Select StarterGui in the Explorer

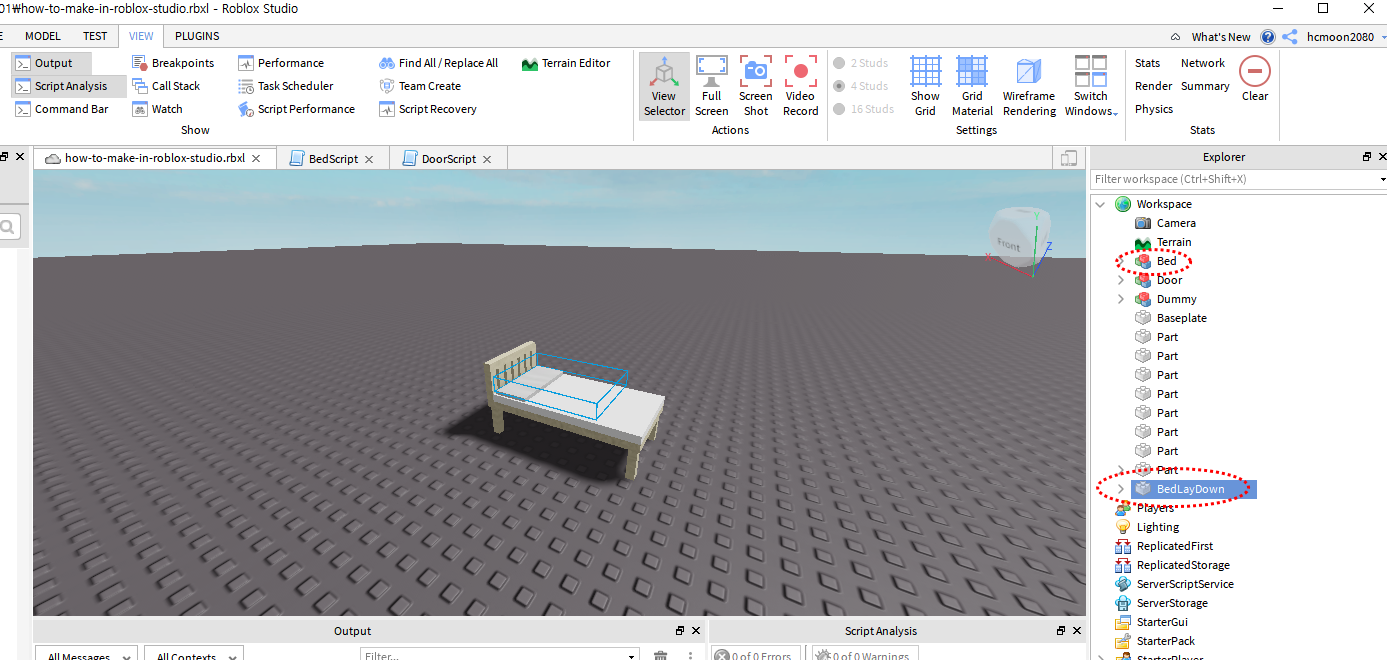click(1162, 622)
